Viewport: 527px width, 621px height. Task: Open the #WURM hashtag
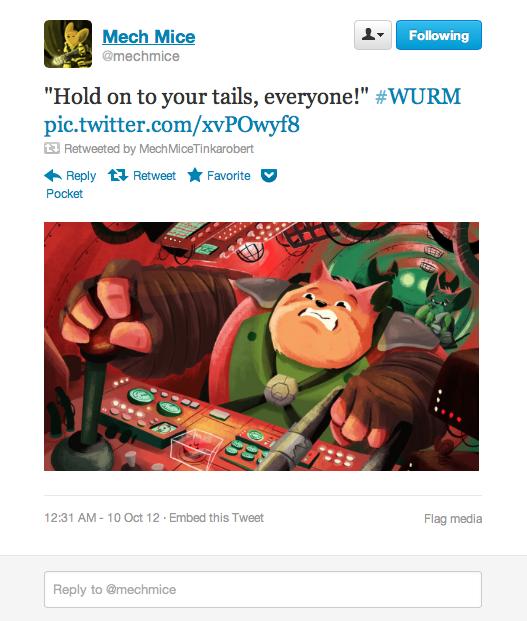point(418,97)
